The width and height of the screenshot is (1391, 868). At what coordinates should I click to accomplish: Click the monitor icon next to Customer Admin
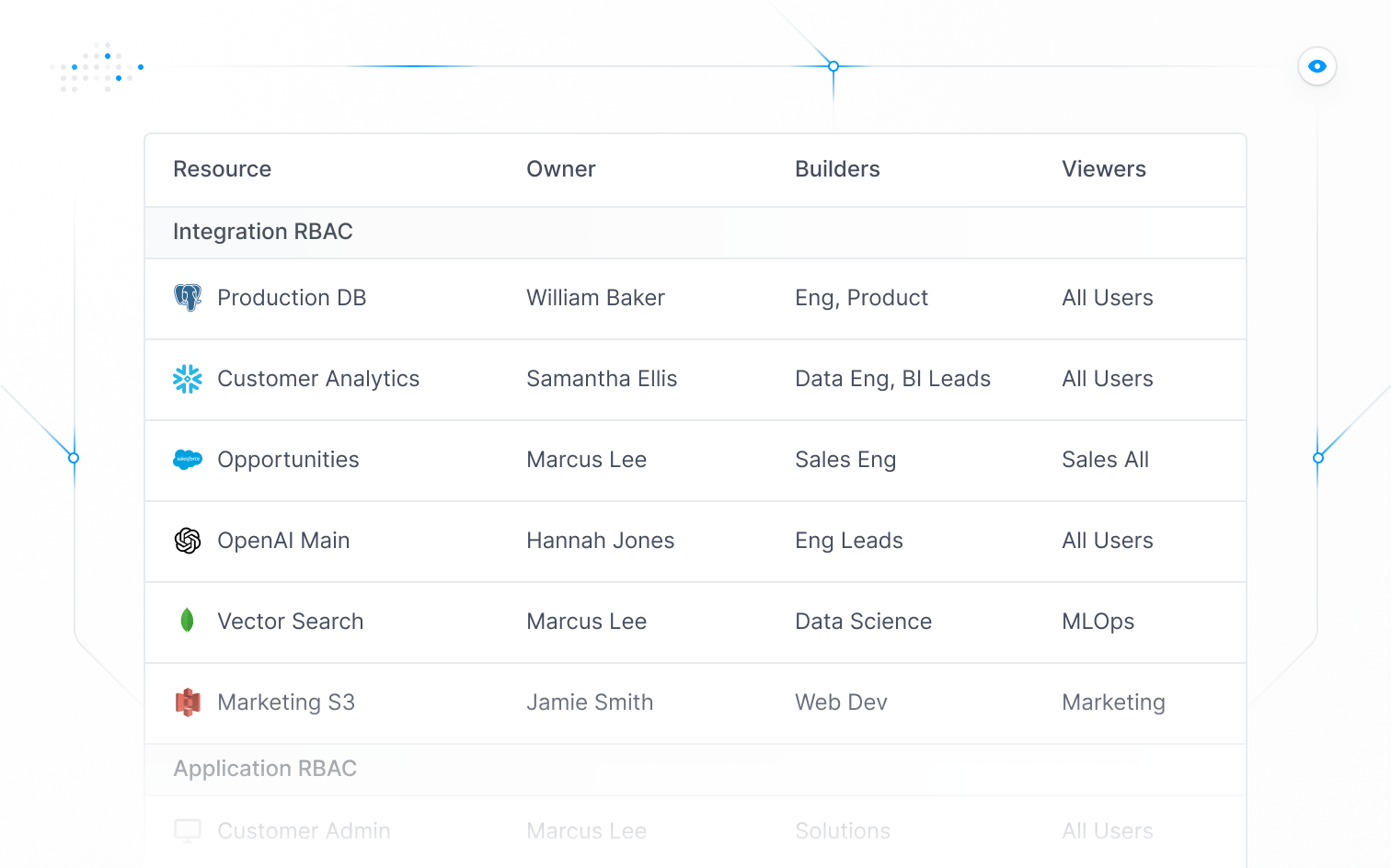188,830
